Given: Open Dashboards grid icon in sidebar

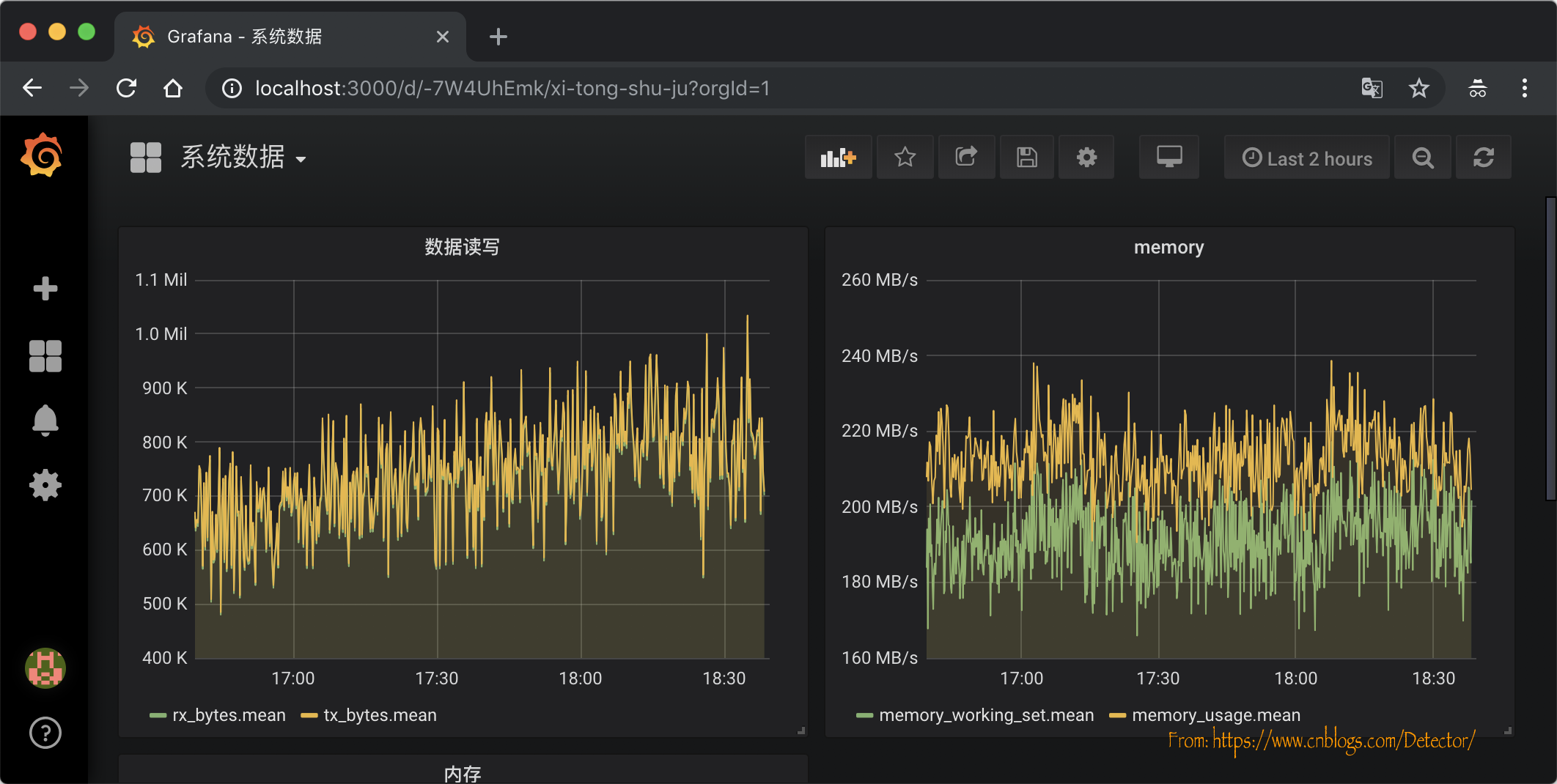Looking at the screenshot, I should point(45,356).
